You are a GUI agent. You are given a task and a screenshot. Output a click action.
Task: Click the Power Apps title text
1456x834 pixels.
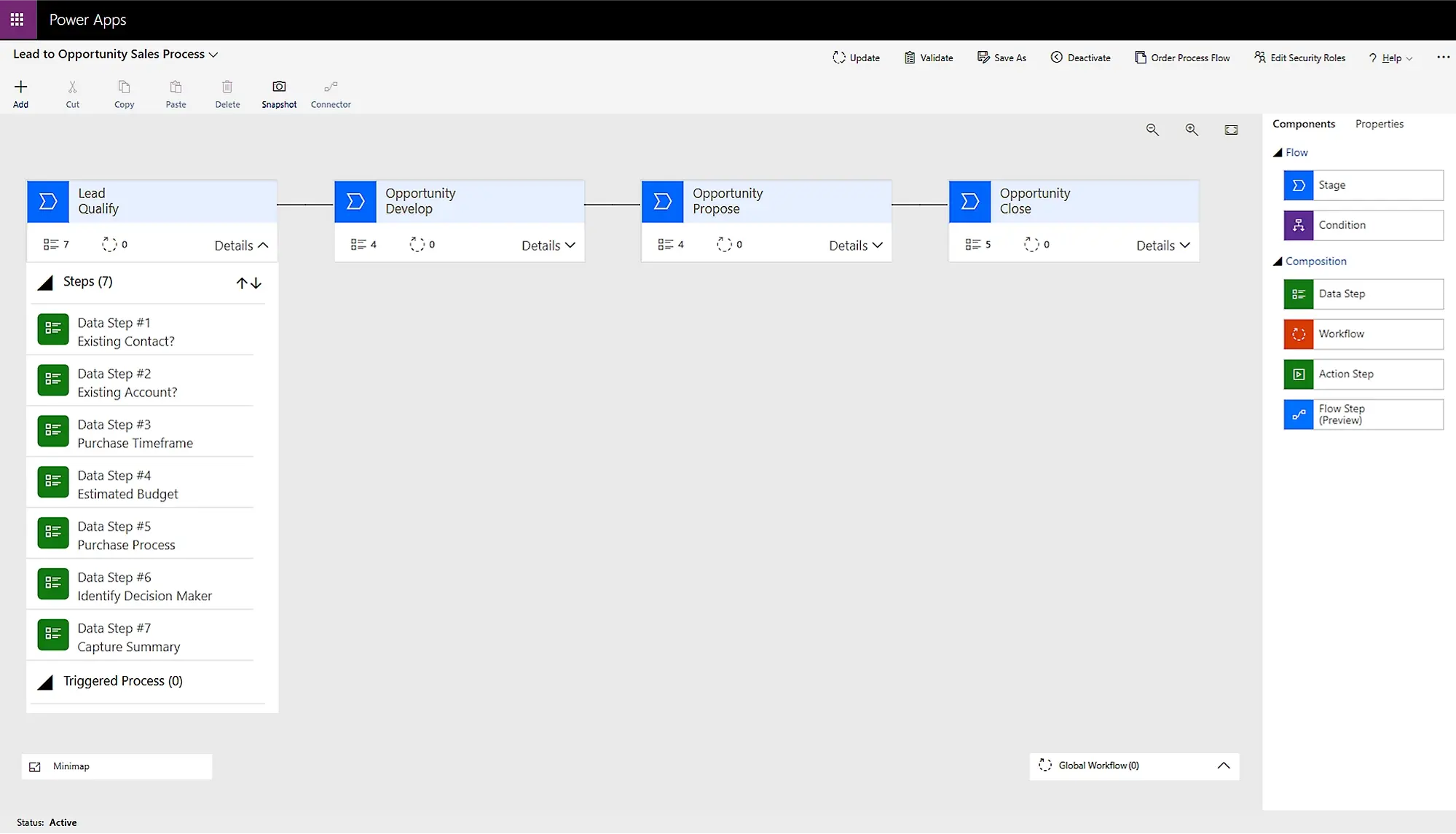[x=87, y=20]
